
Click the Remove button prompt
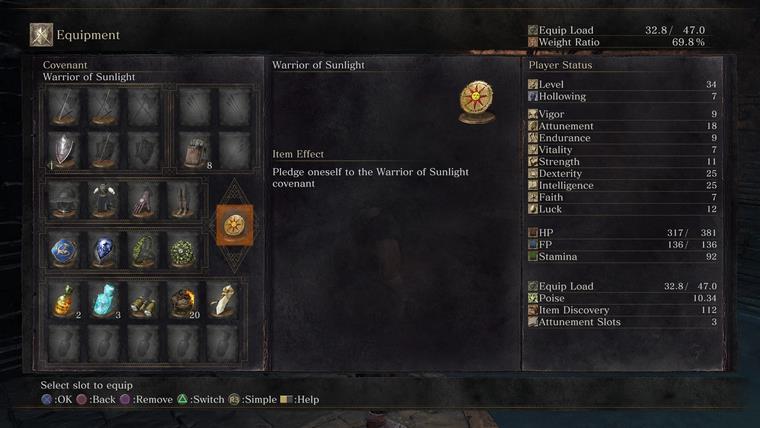146,399
